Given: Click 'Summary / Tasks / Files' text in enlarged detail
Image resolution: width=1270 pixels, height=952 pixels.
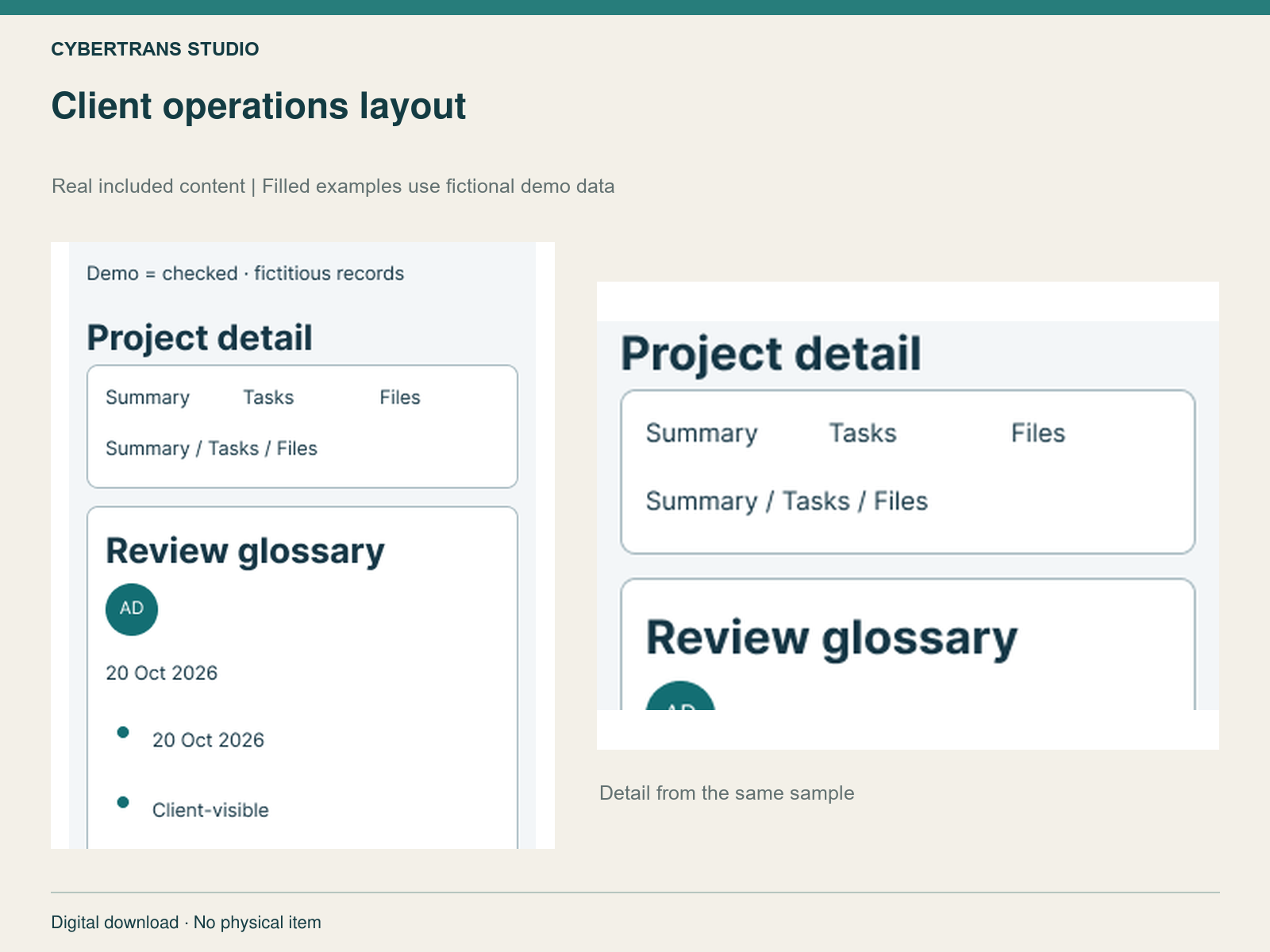Looking at the screenshot, I should 787,501.
